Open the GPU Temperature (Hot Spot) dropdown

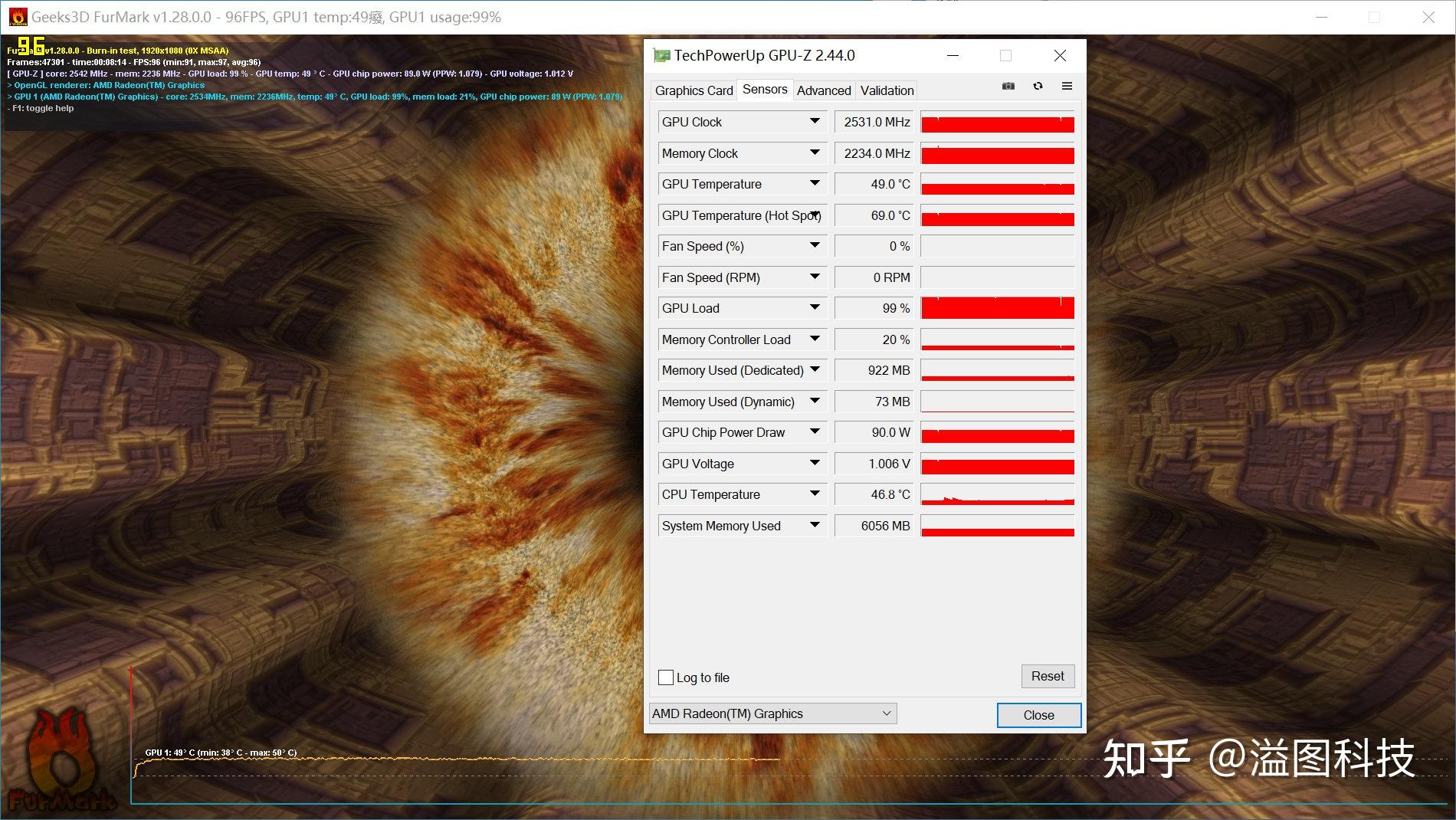pyautogui.click(x=815, y=215)
